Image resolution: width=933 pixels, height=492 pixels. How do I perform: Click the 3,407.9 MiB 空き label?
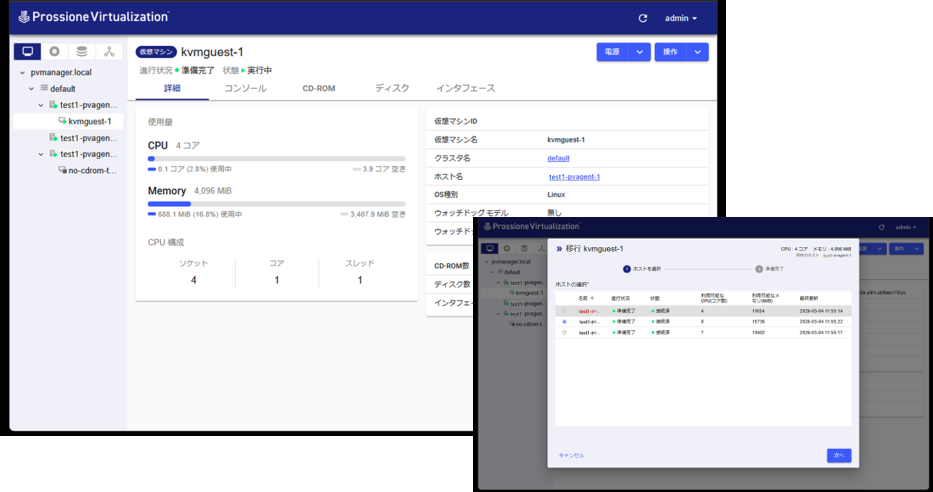click(378, 214)
